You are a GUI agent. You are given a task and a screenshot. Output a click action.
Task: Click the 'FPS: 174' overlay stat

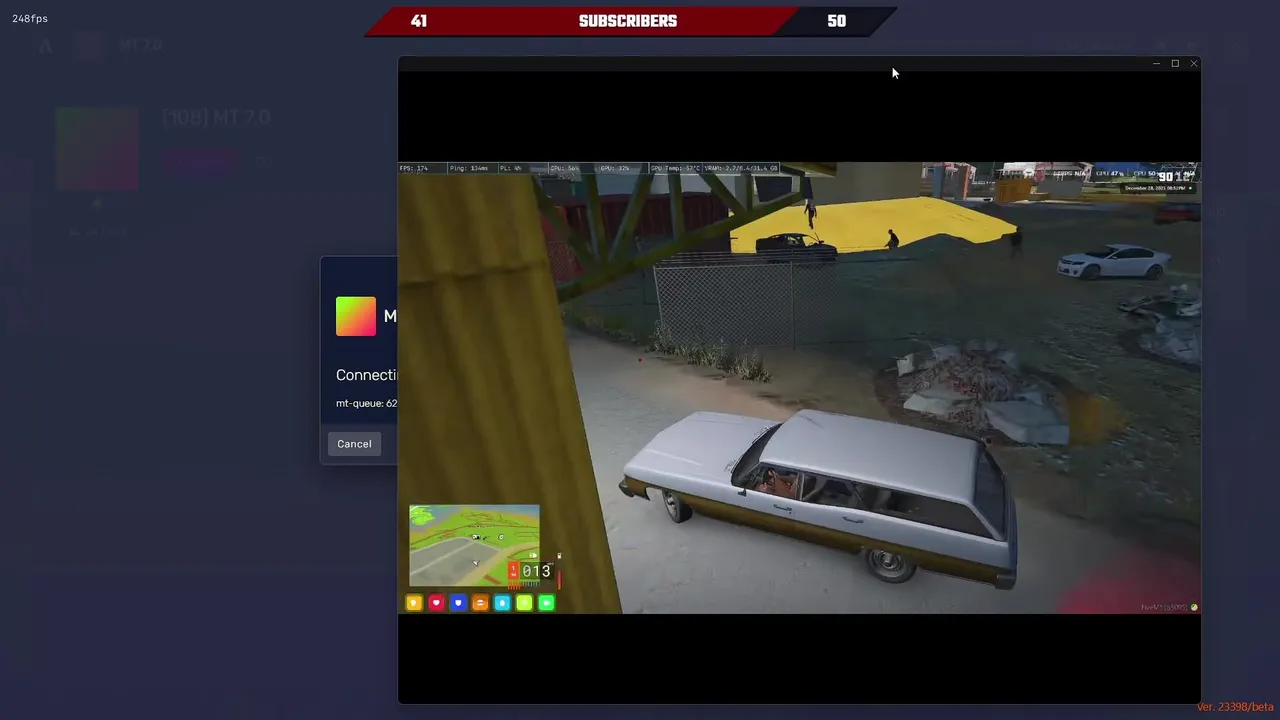(x=414, y=168)
